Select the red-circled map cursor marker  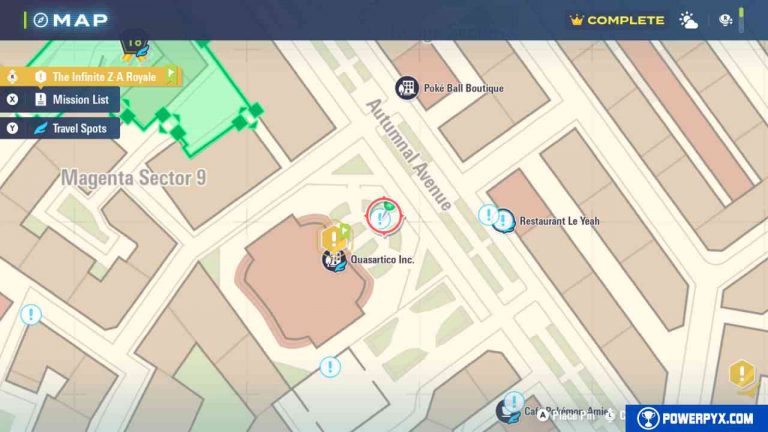[384, 216]
